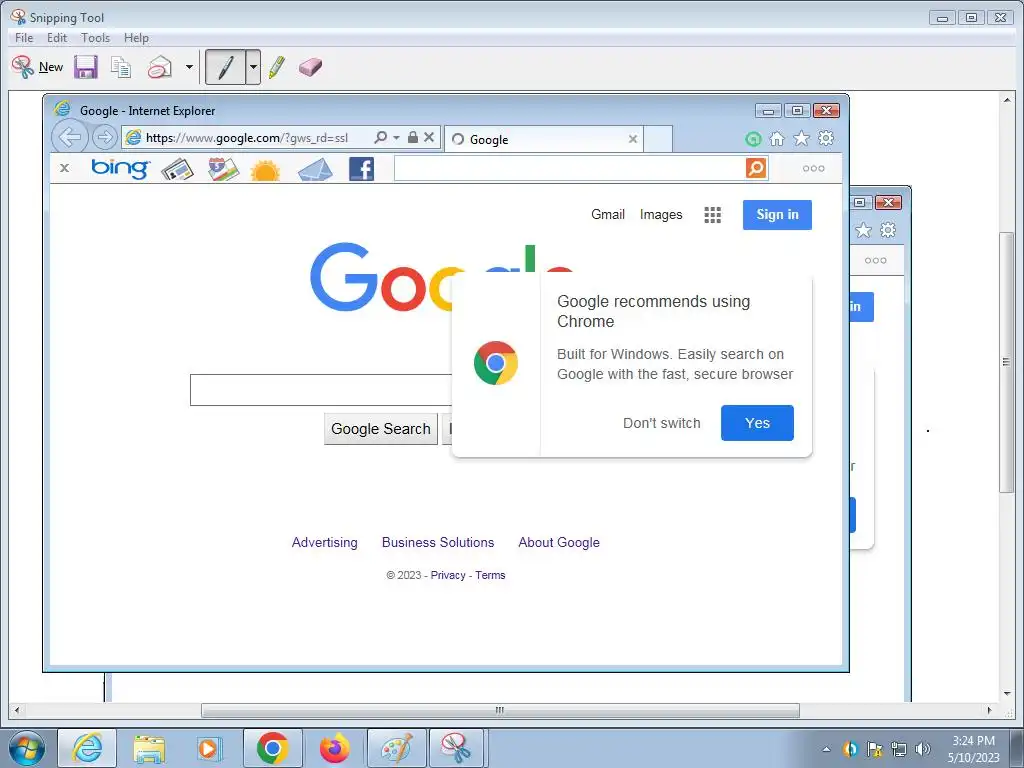Viewport: 1024px width, 768px height.
Task: Click Don't switch in Chrome prompt
Action: 662,423
